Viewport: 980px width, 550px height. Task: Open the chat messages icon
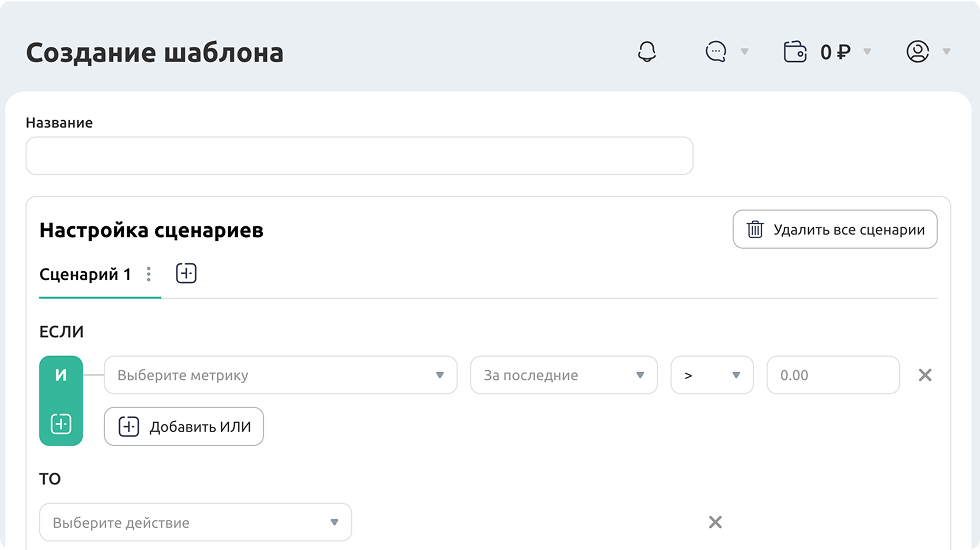click(716, 52)
